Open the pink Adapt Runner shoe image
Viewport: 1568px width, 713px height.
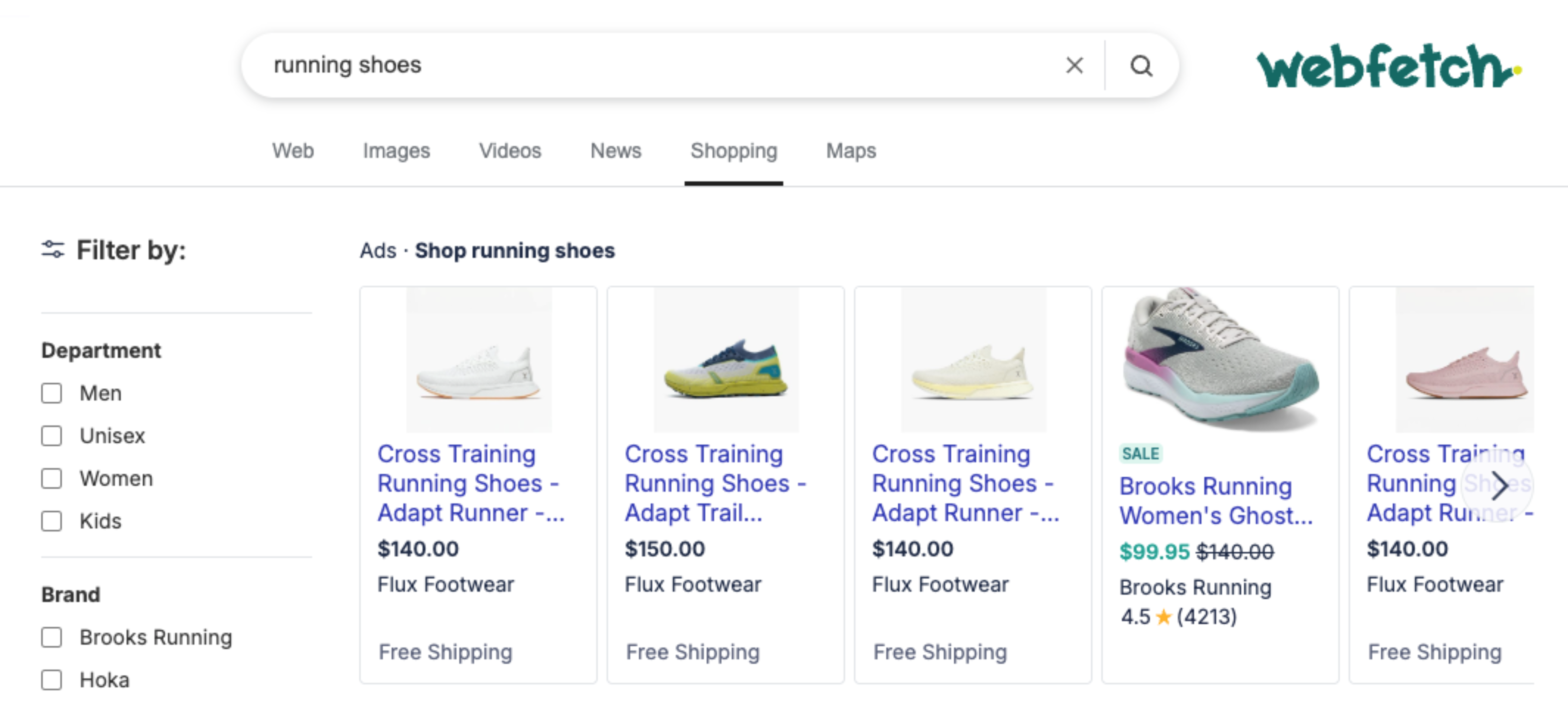click(1465, 360)
